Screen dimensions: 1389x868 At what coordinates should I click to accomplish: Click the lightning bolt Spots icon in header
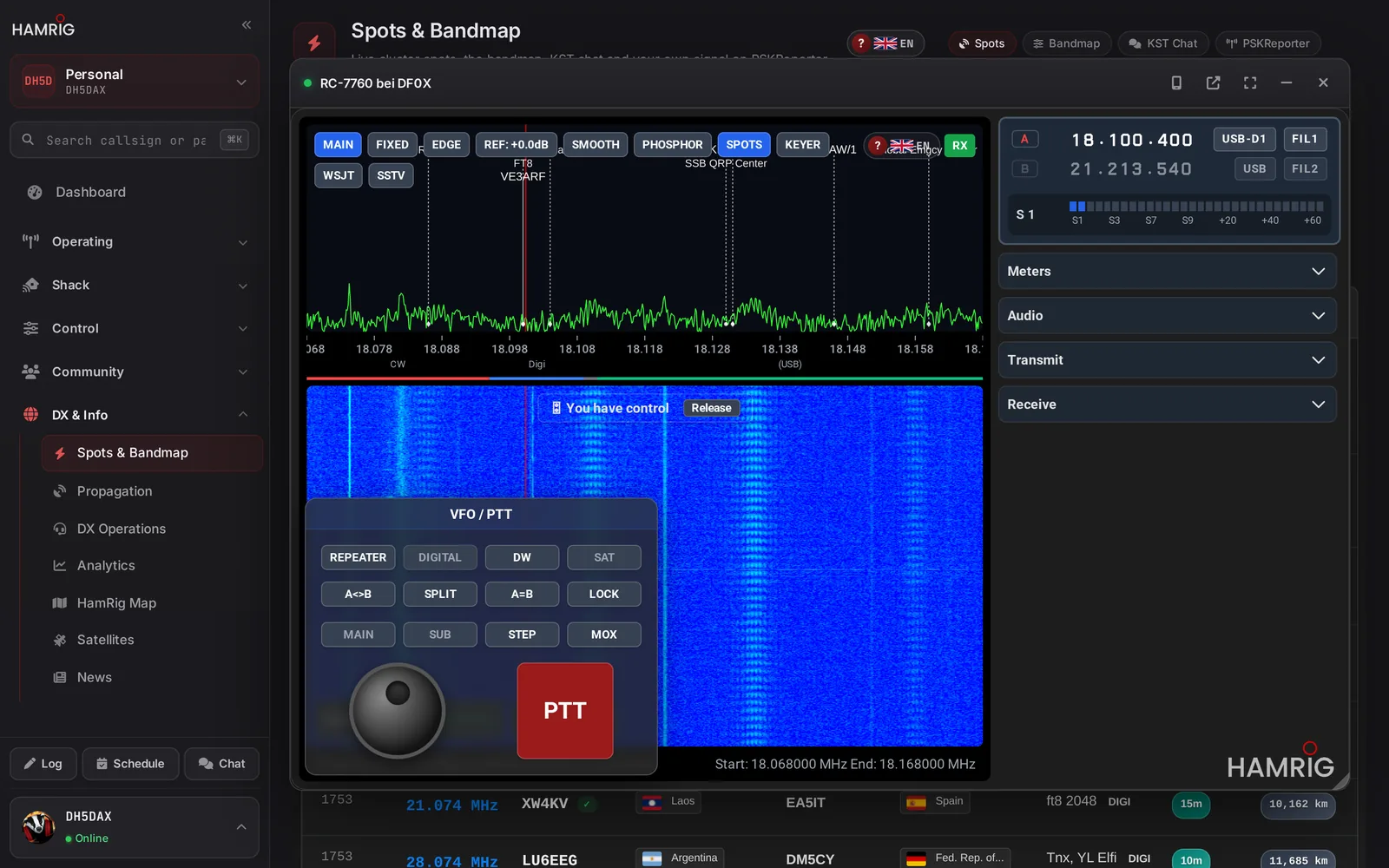pos(314,43)
